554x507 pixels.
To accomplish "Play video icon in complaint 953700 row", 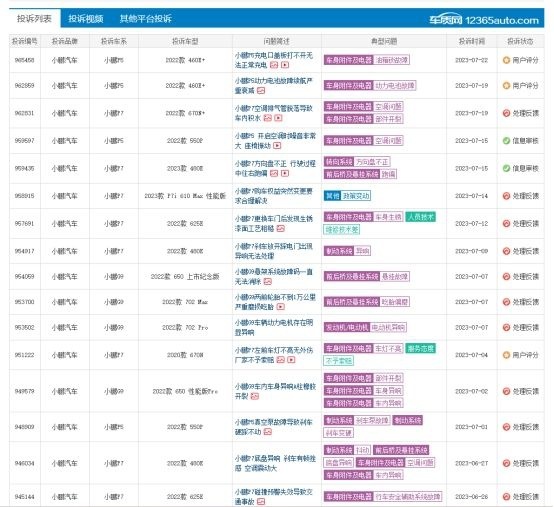I will [281, 307].
